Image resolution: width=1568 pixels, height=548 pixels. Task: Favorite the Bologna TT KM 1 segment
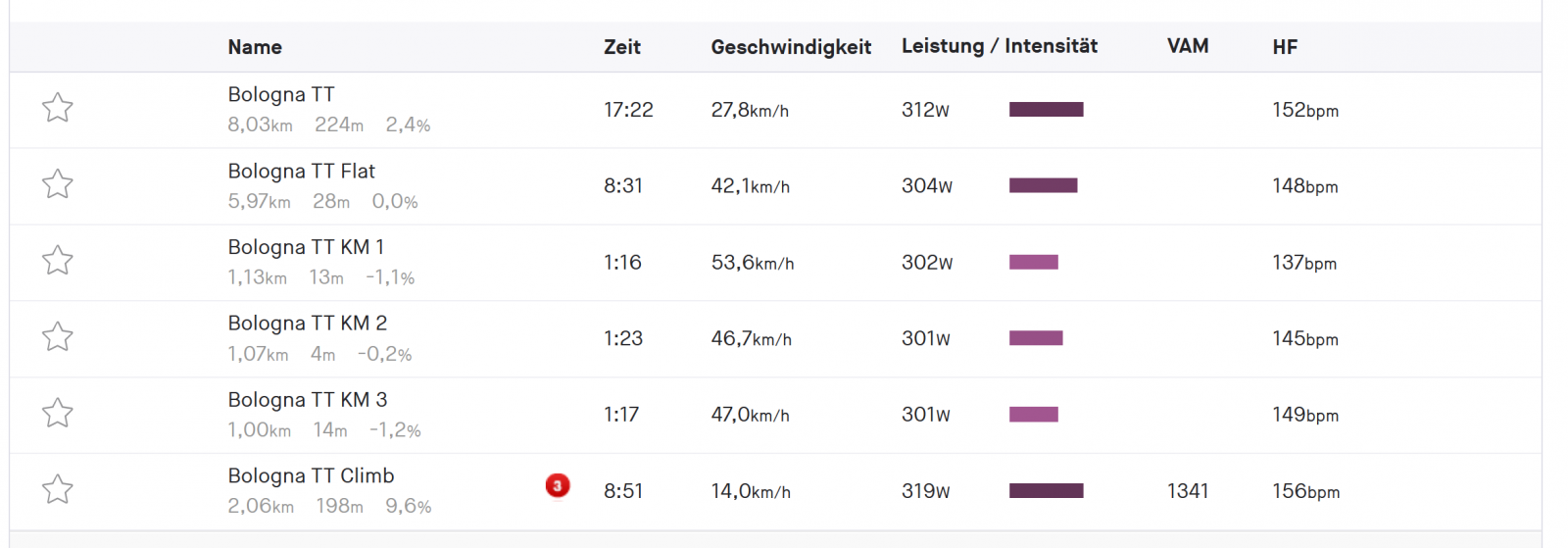(58, 260)
